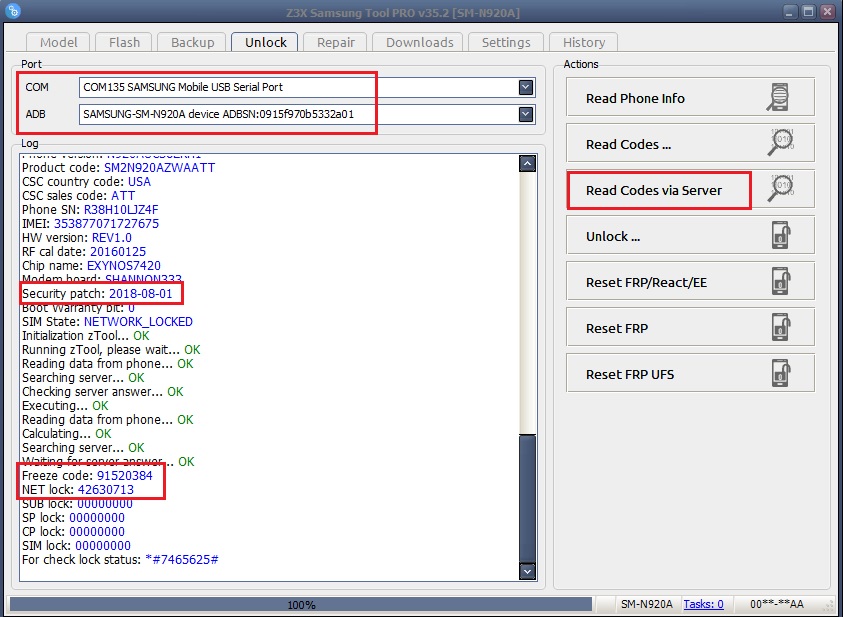The width and height of the screenshot is (843, 617).
Task: Click the COM135 SAMSUNG Mobile USB Serial Port field
Action: [307, 87]
